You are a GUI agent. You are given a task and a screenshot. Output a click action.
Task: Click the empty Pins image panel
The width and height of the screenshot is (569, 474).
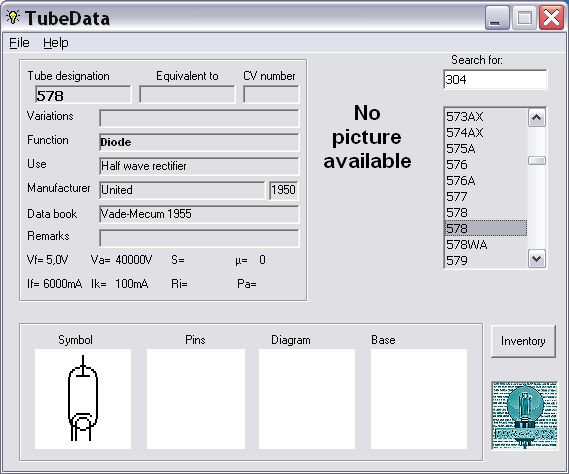(196, 399)
